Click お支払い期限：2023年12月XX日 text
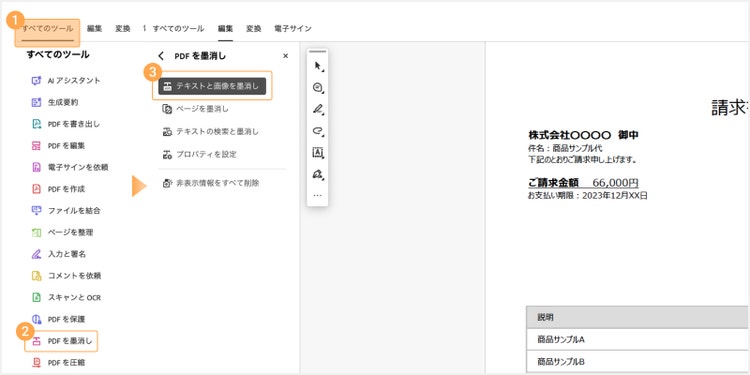The width and height of the screenshot is (750, 375). 588,196
